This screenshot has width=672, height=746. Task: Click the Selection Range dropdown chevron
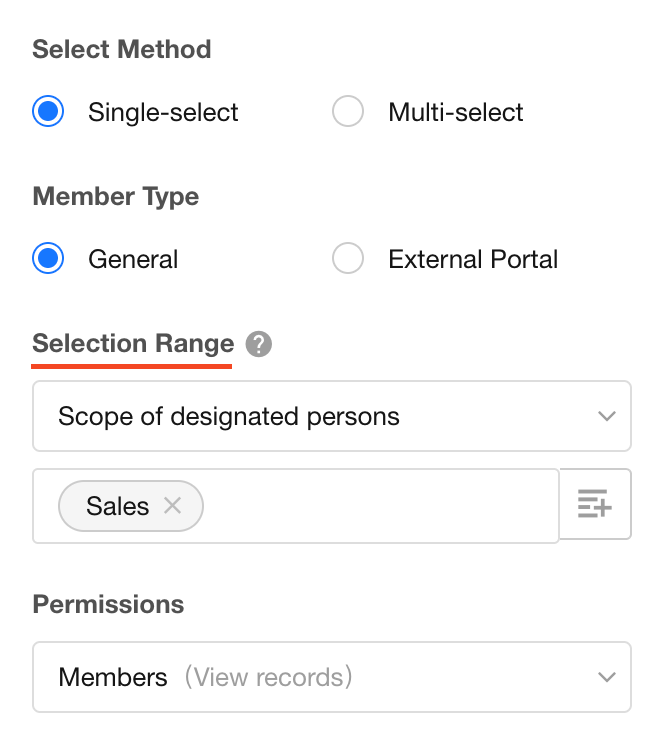coord(607,416)
